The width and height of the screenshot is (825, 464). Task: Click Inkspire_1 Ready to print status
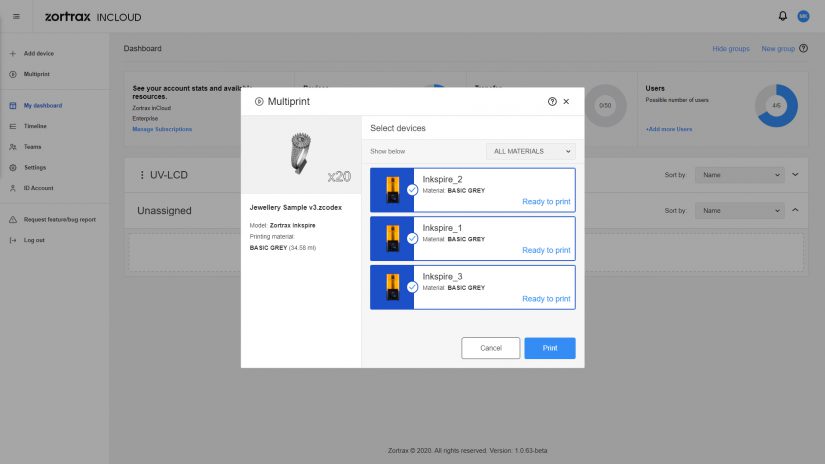(546, 250)
